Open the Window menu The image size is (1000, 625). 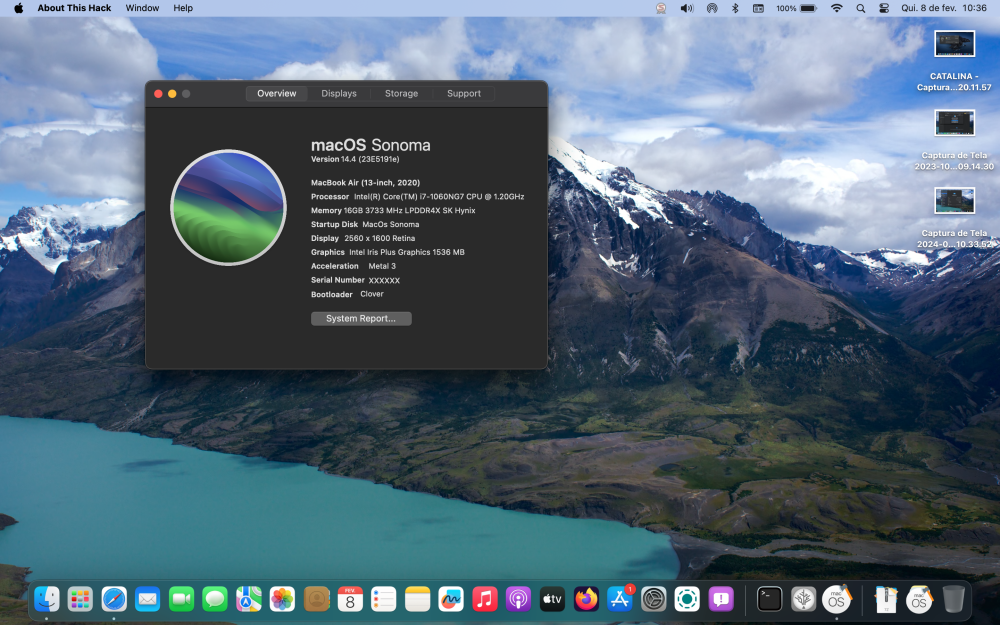(142, 8)
